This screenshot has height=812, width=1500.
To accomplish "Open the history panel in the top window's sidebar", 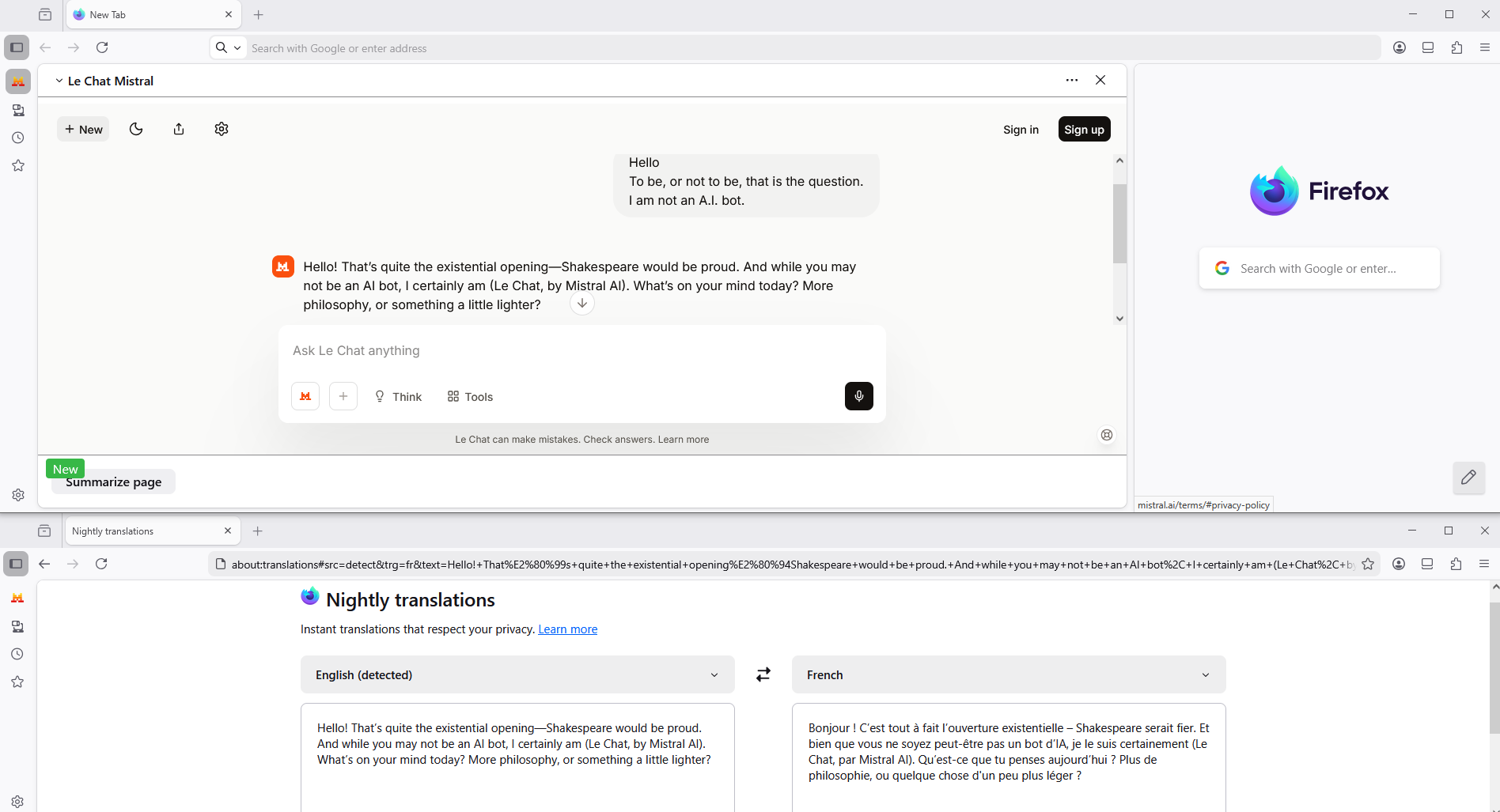I will tap(18, 138).
